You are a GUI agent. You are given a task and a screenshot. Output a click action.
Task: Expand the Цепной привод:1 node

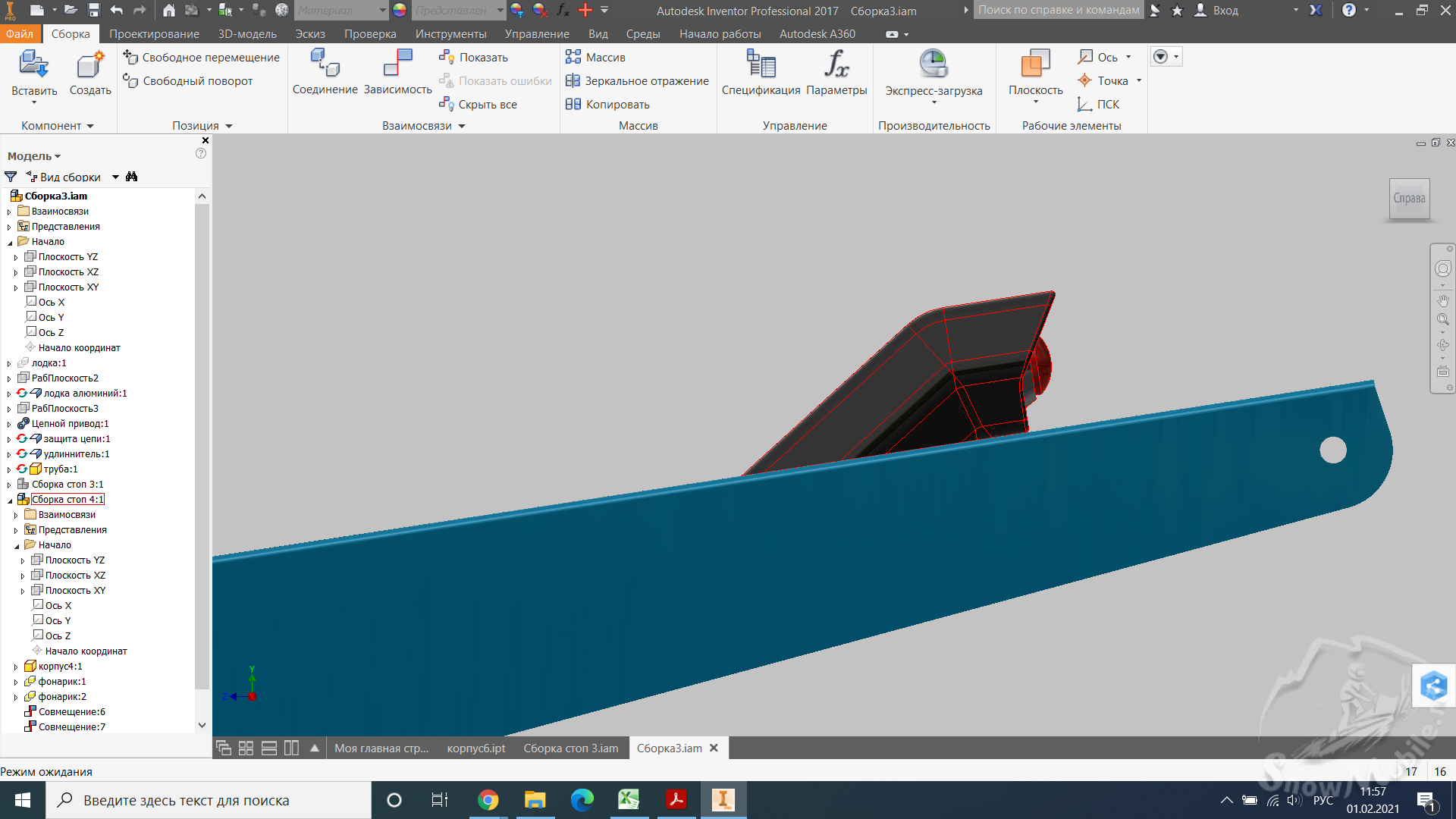9,424
